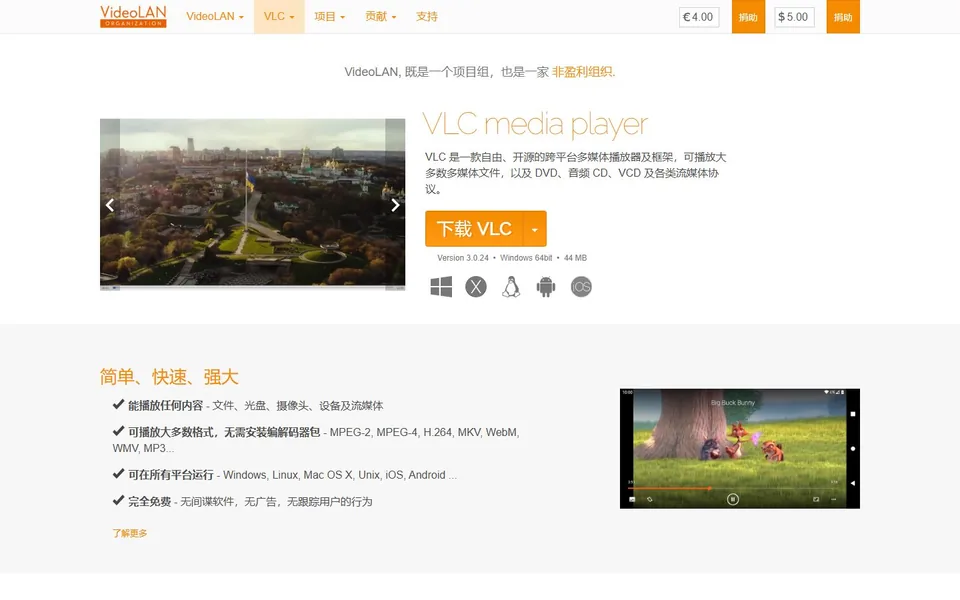960x600 pixels.
Task: Show next carousel slide
Action: pyautogui.click(x=395, y=205)
